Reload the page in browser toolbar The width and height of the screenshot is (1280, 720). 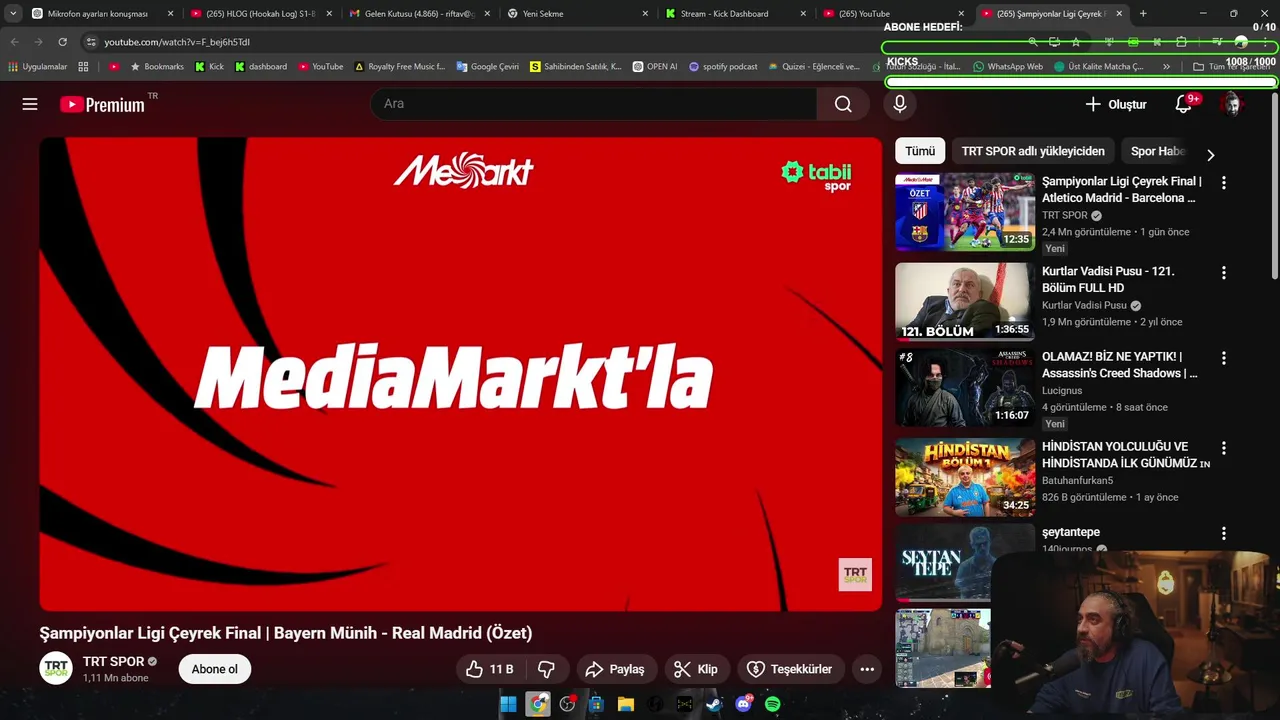click(x=62, y=42)
